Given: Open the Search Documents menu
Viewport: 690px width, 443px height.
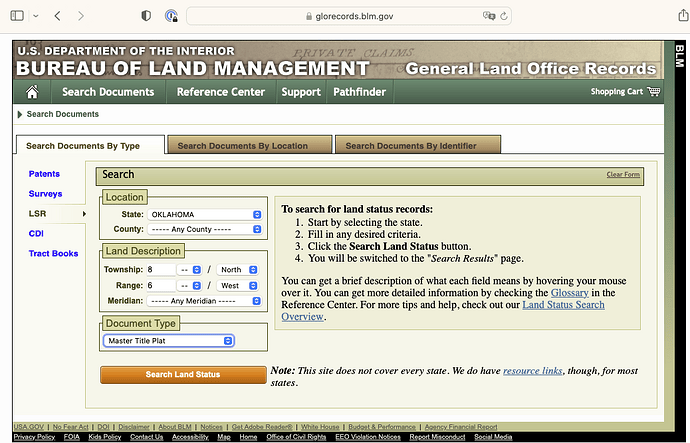Looking at the screenshot, I should (x=108, y=92).
